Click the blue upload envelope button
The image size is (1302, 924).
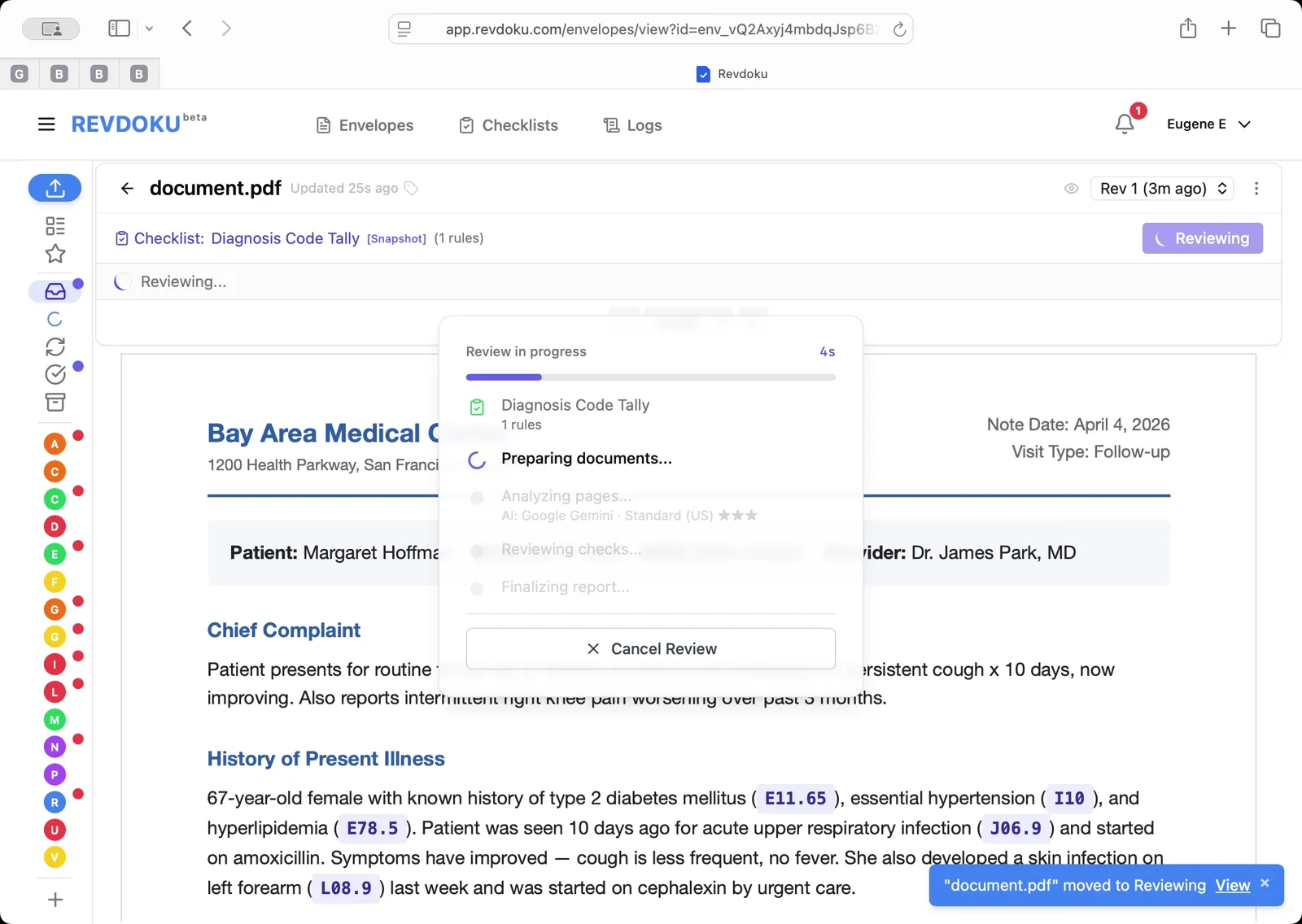click(55, 188)
